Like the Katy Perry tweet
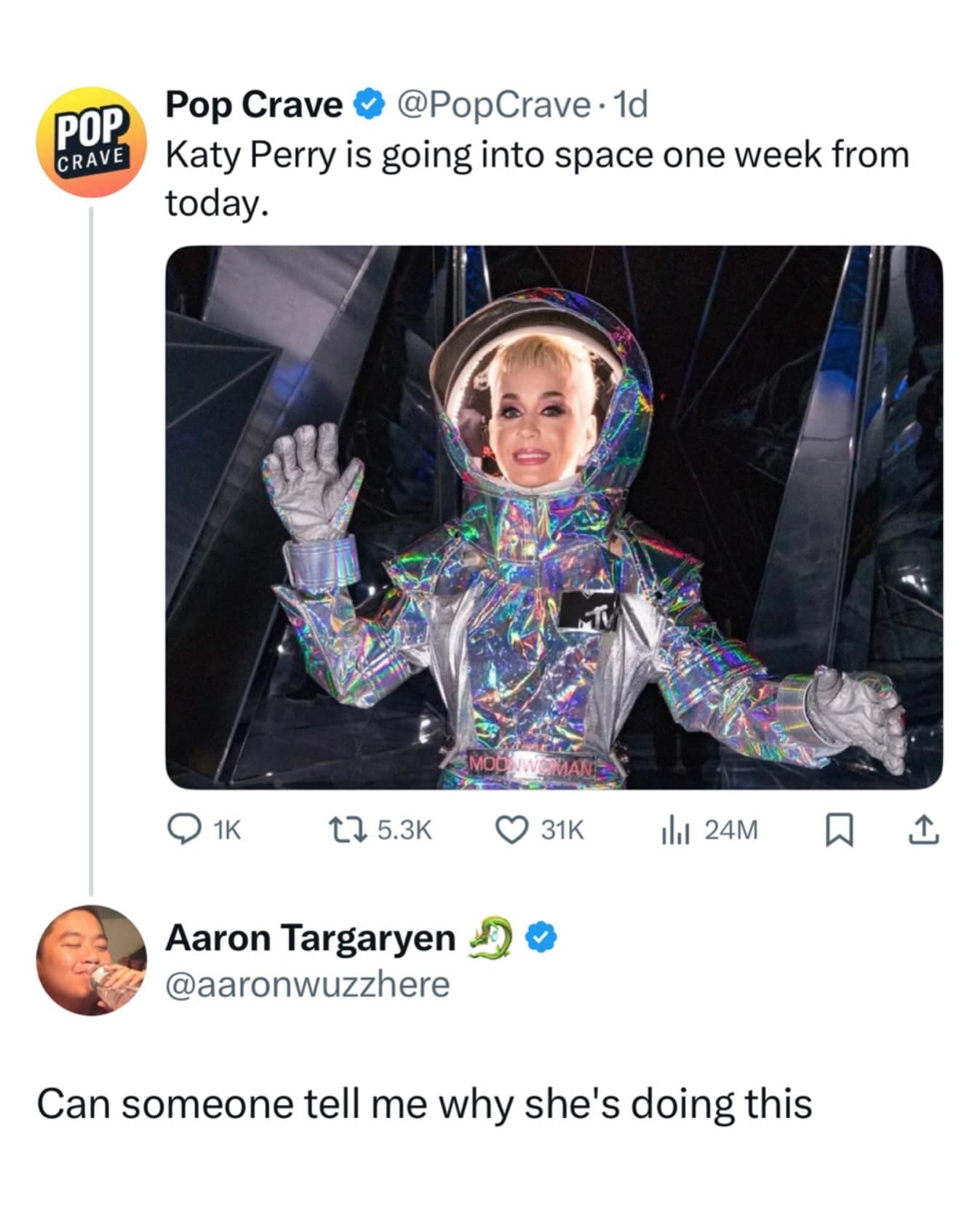The image size is (980, 1222). pyautogui.click(x=511, y=830)
